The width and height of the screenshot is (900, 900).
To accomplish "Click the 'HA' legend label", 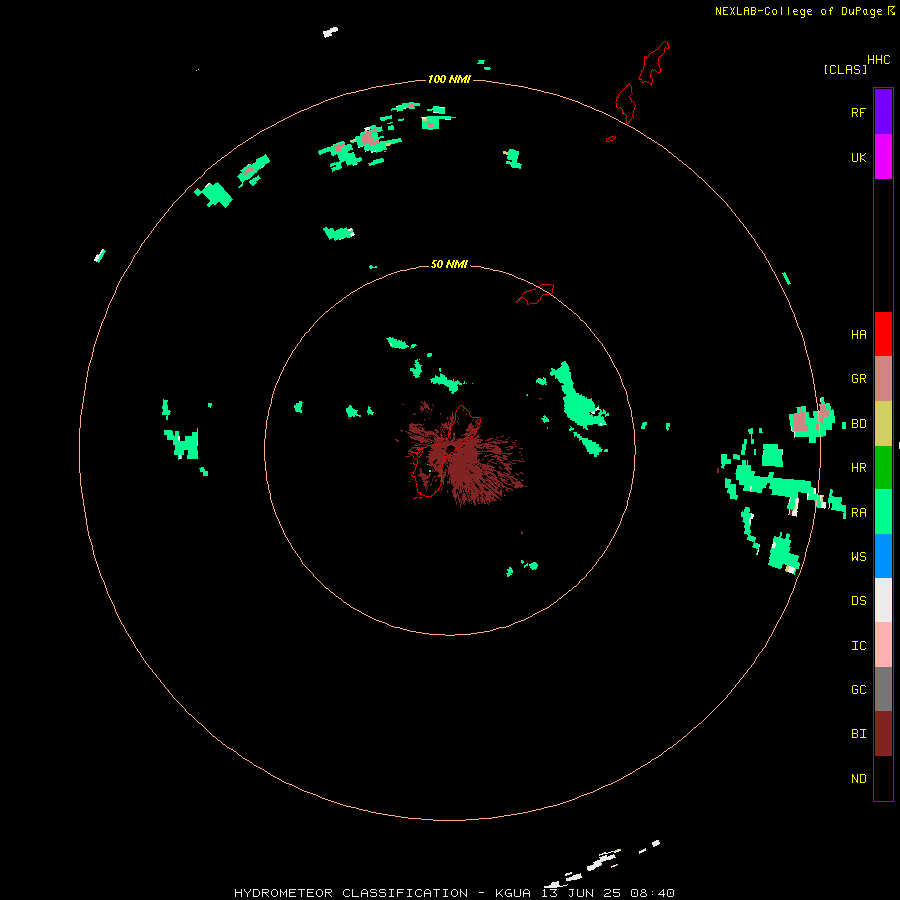I will [x=858, y=335].
